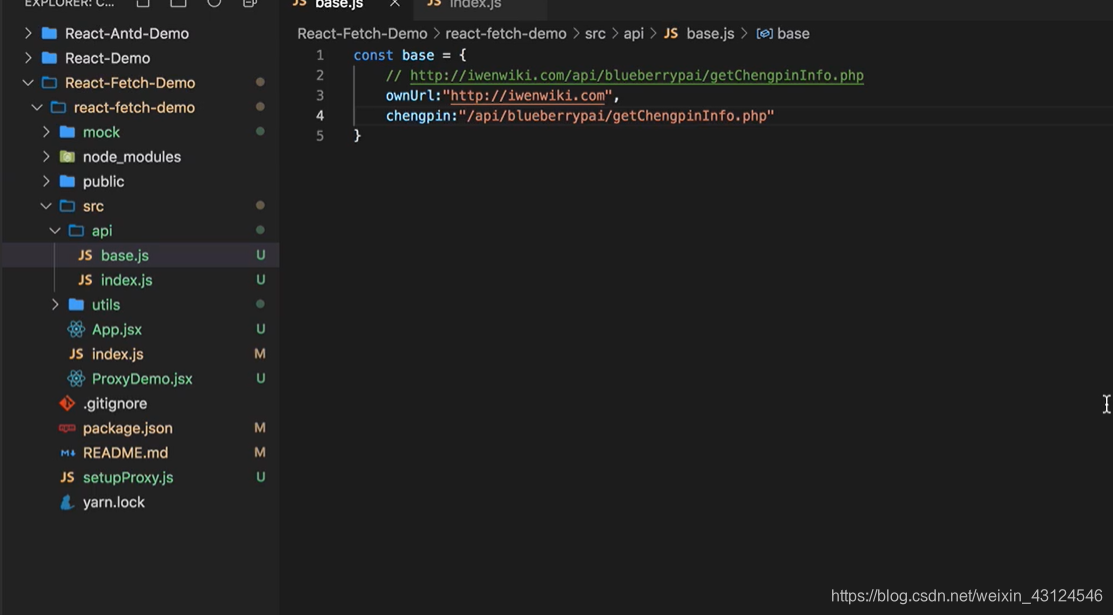
Task: Open README.md file
Action: [126, 453]
